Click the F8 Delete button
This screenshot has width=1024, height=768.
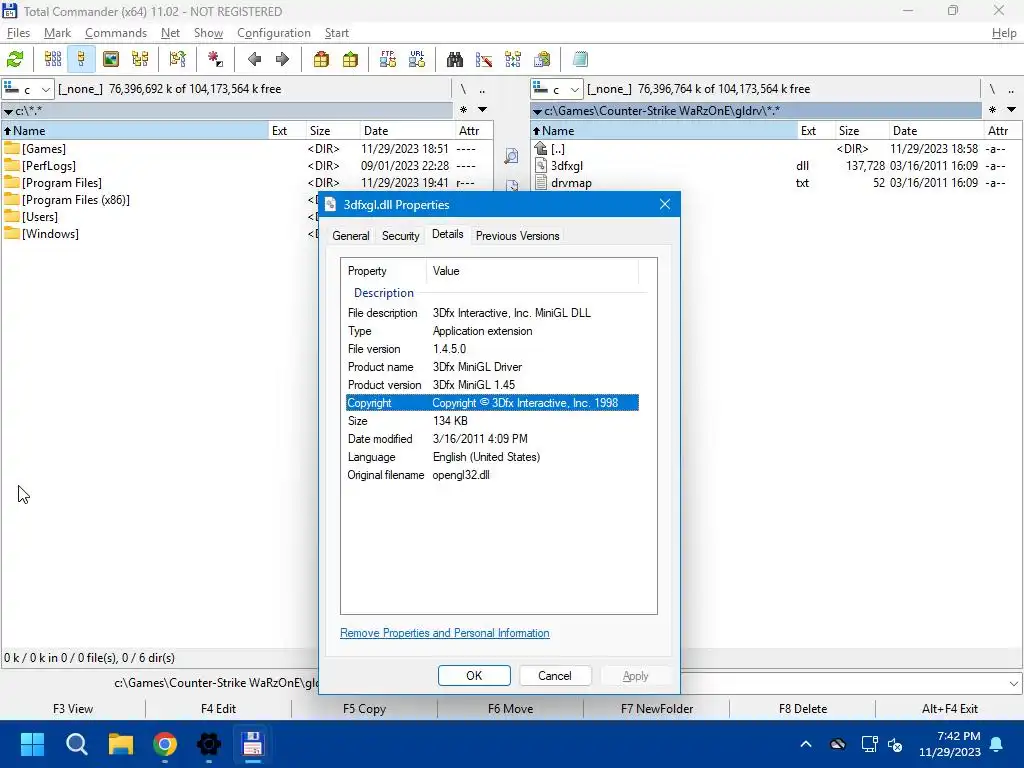click(x=803, y=709)
